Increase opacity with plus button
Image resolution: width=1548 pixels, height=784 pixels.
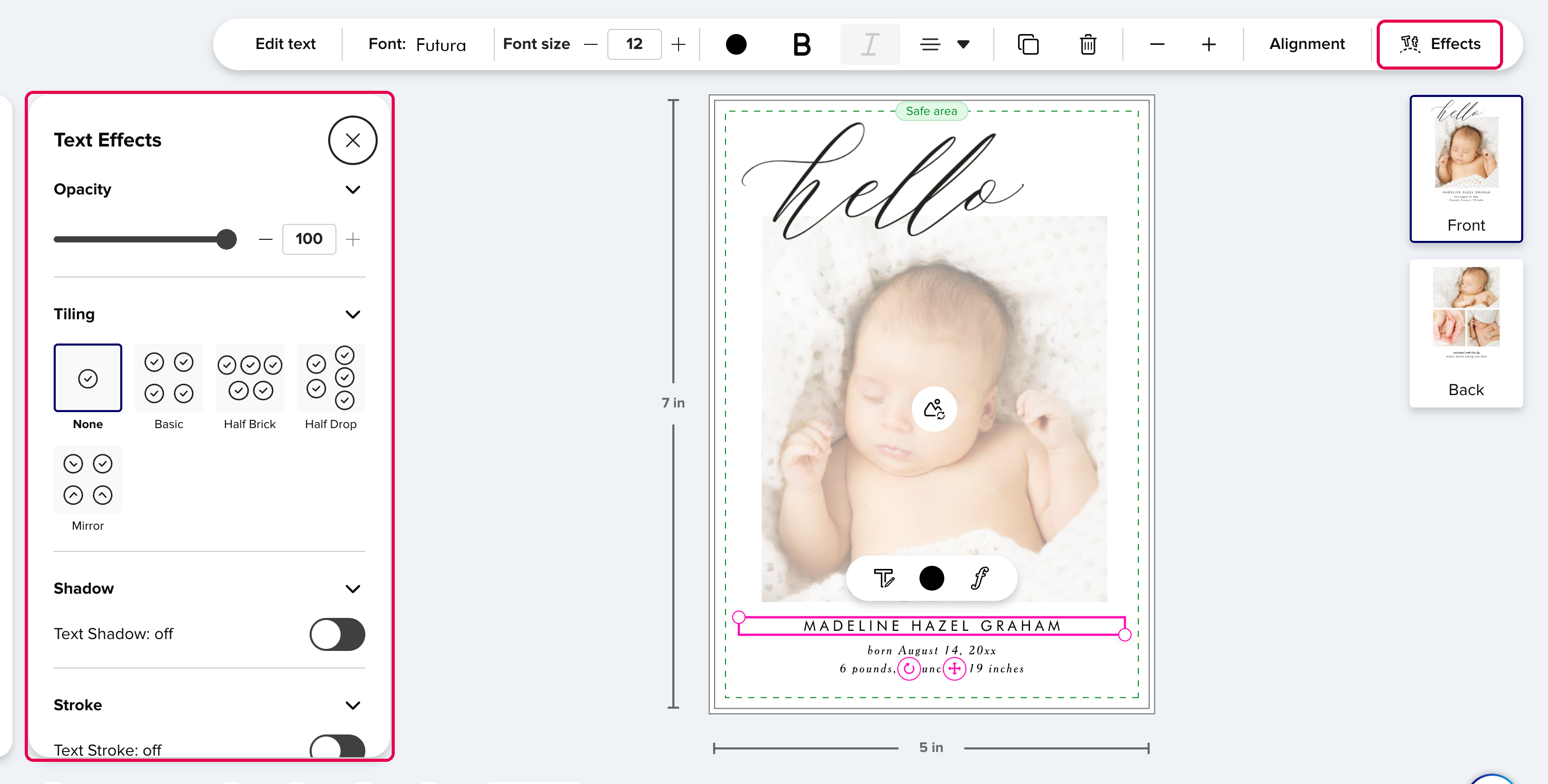coord(353,239)
